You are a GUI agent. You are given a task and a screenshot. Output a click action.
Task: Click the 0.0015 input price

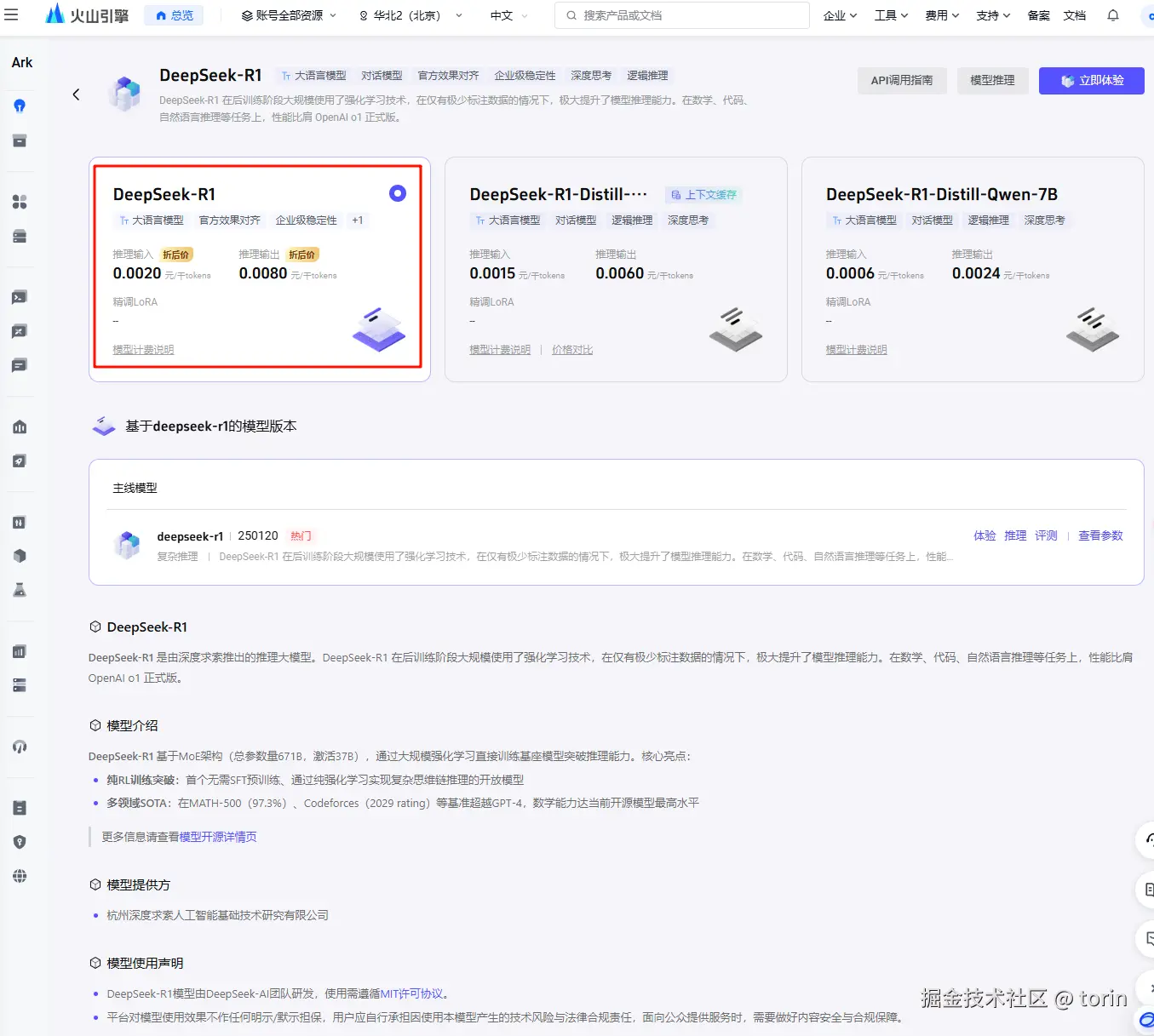[x=492, y=273]
